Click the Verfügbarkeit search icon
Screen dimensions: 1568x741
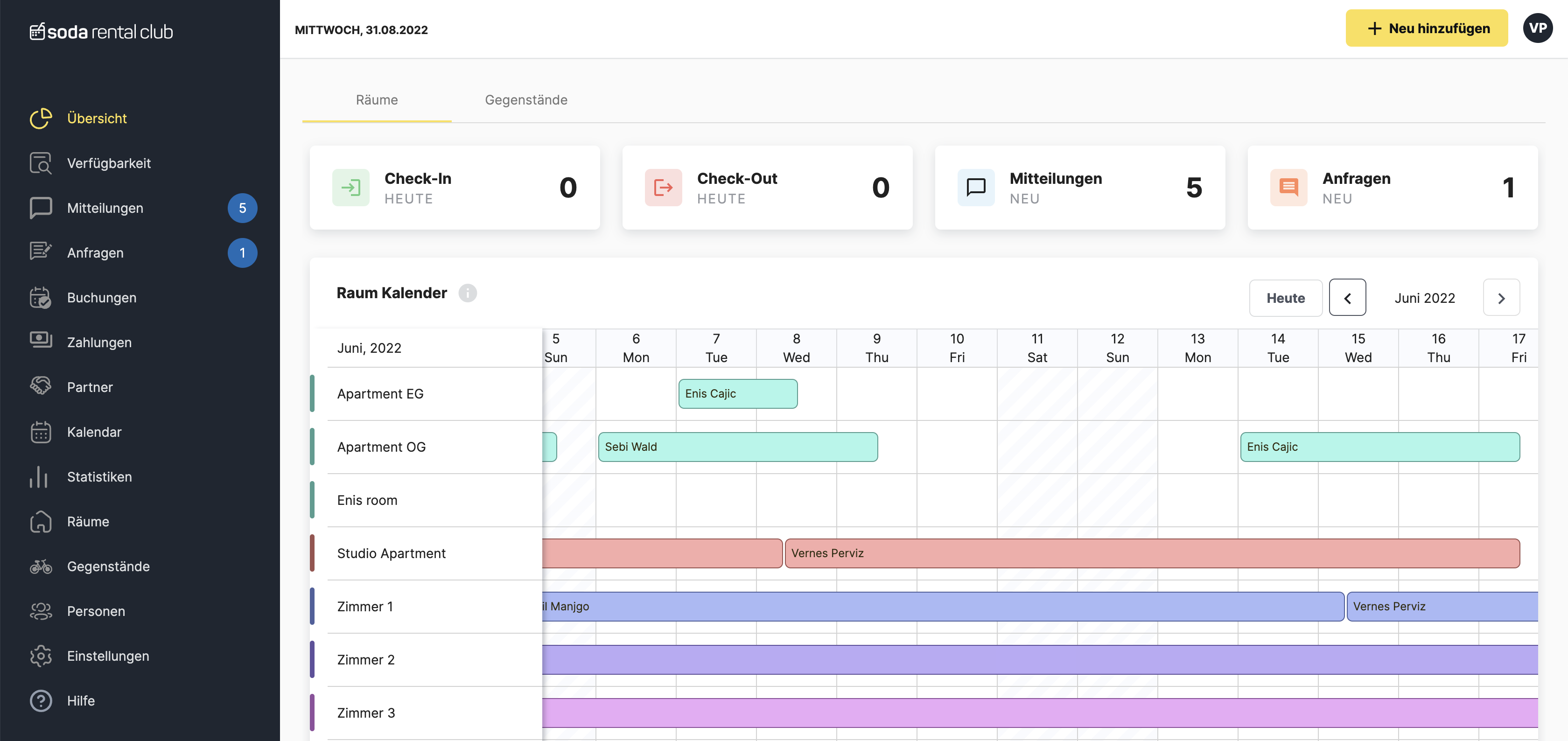coord(41,163)
